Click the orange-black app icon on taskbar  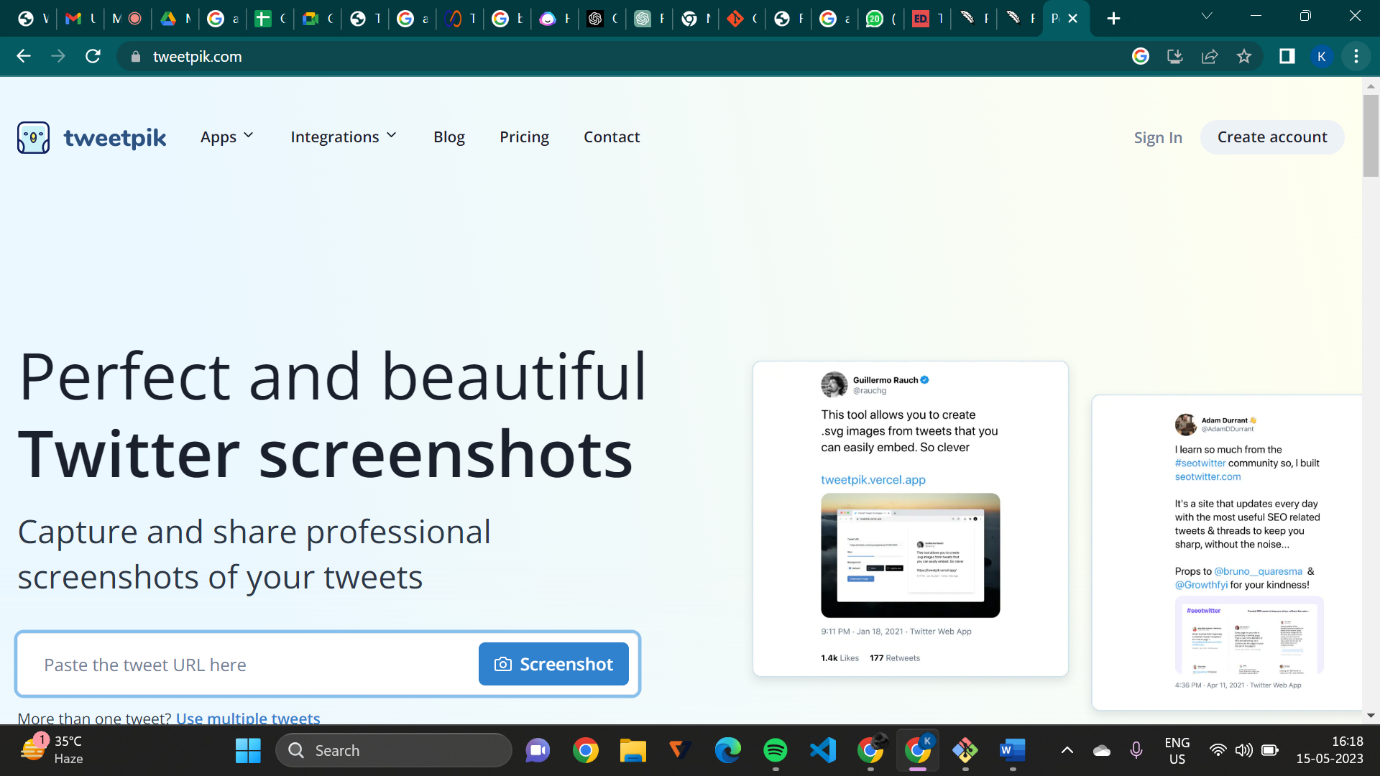[680, 750]
